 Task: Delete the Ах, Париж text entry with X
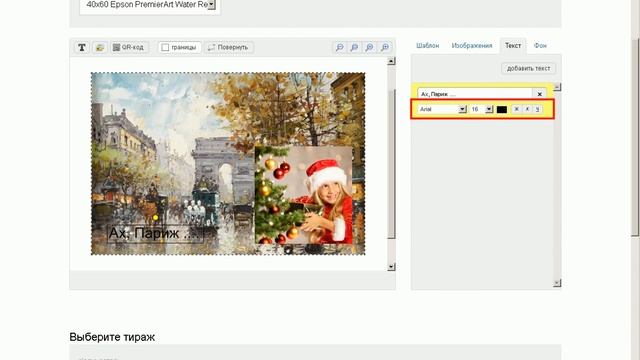click(x=540, y=94)
